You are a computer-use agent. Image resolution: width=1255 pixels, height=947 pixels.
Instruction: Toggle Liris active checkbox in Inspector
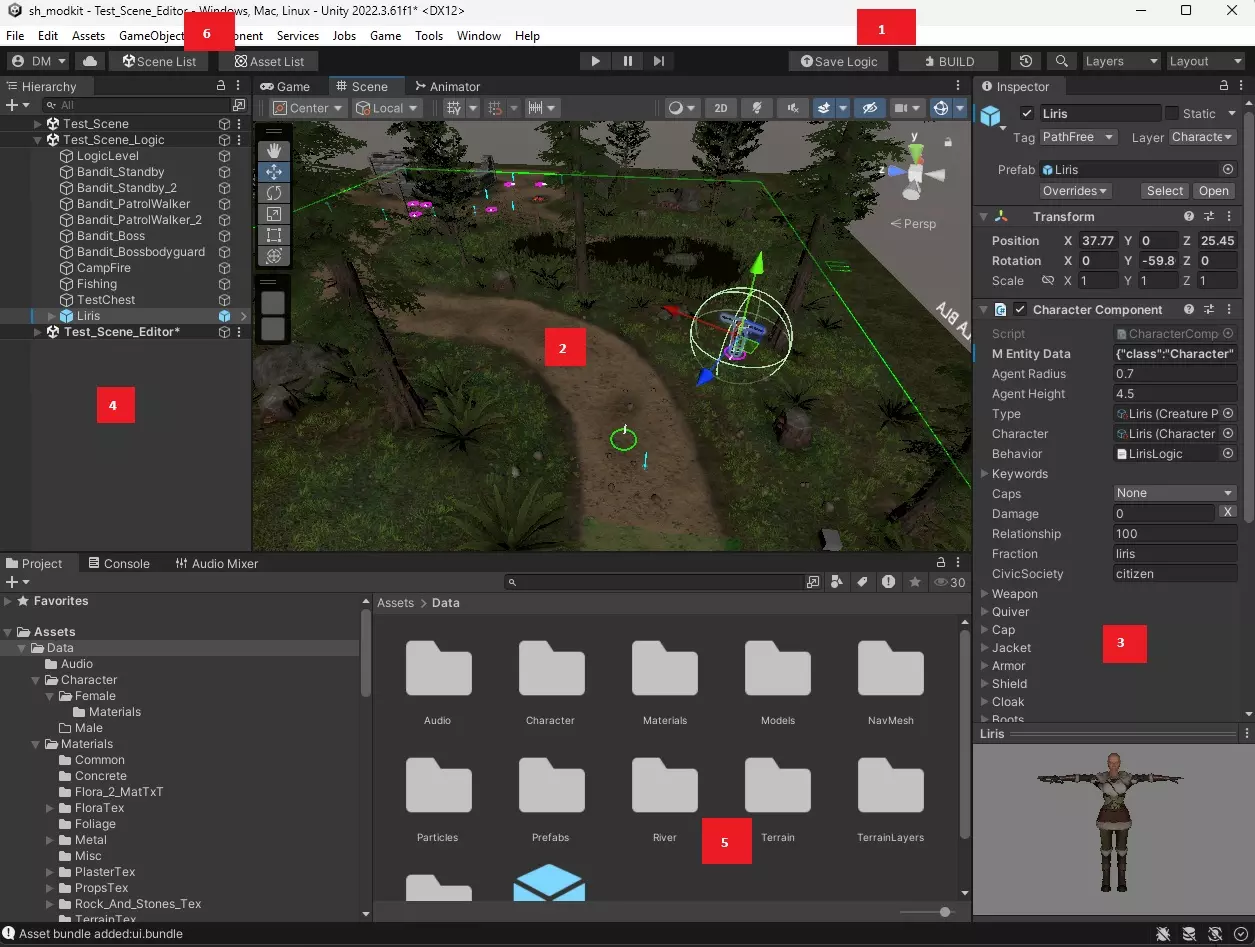[1026, 114]
